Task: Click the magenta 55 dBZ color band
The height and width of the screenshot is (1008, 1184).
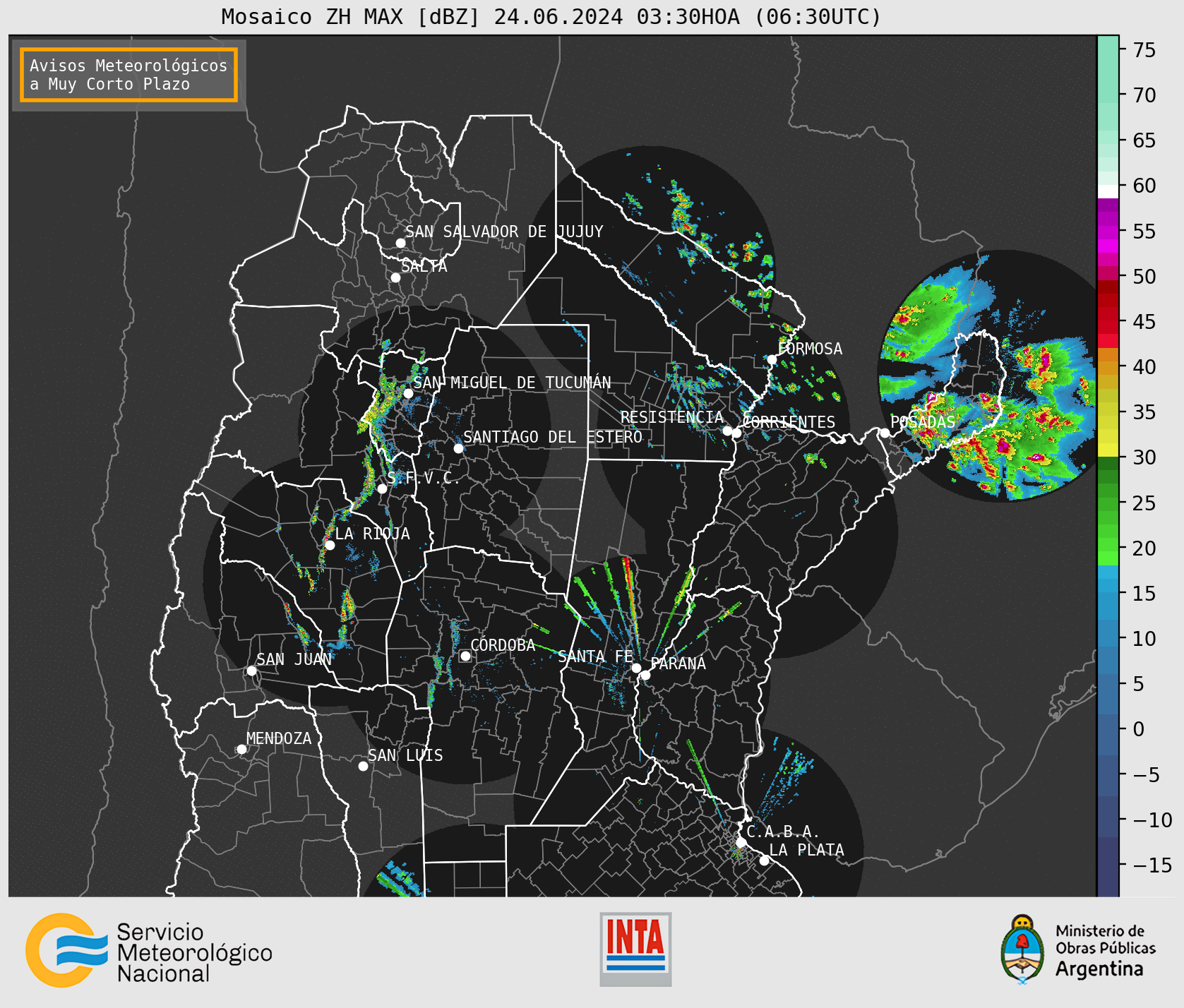Action: pos(1108,232)
